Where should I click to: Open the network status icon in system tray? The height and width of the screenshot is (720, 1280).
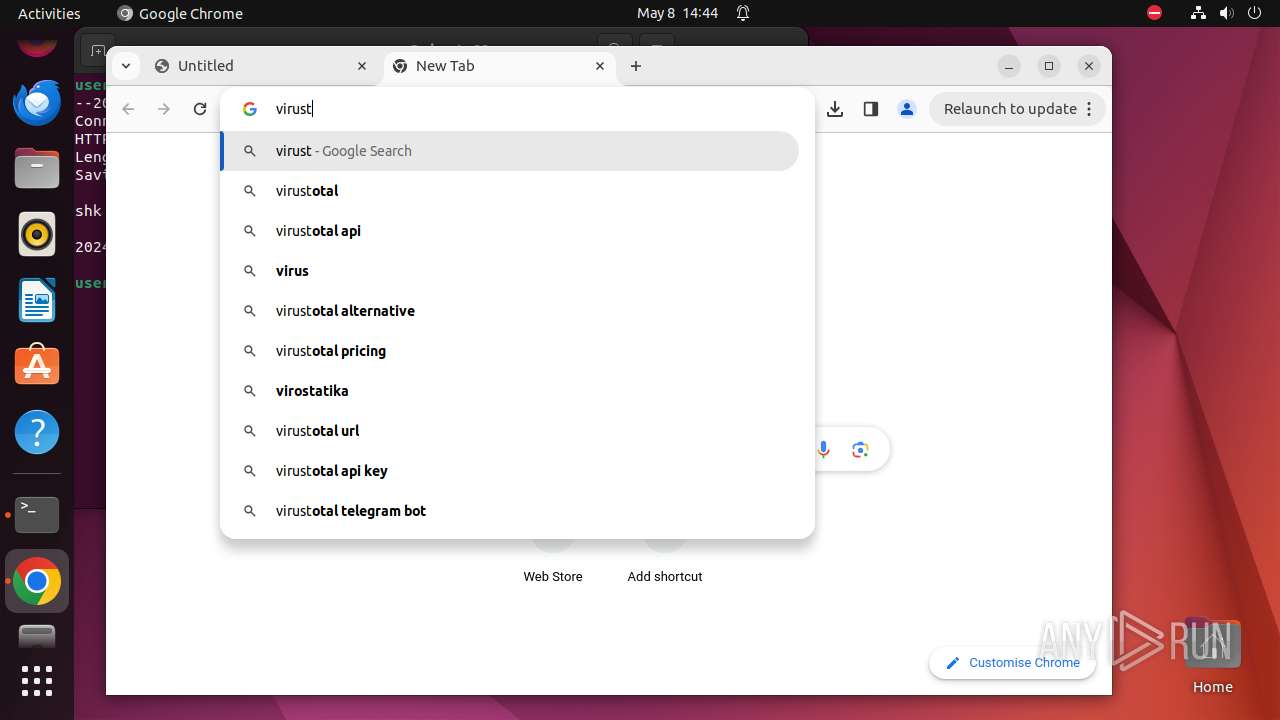click(x=1198, y=13)
